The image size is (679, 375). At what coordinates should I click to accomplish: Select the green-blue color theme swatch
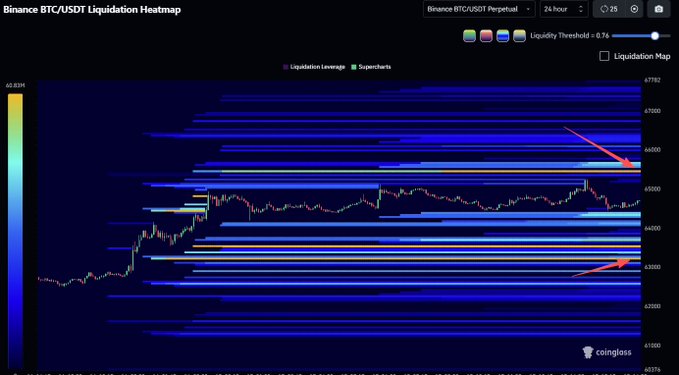[469, 36]
